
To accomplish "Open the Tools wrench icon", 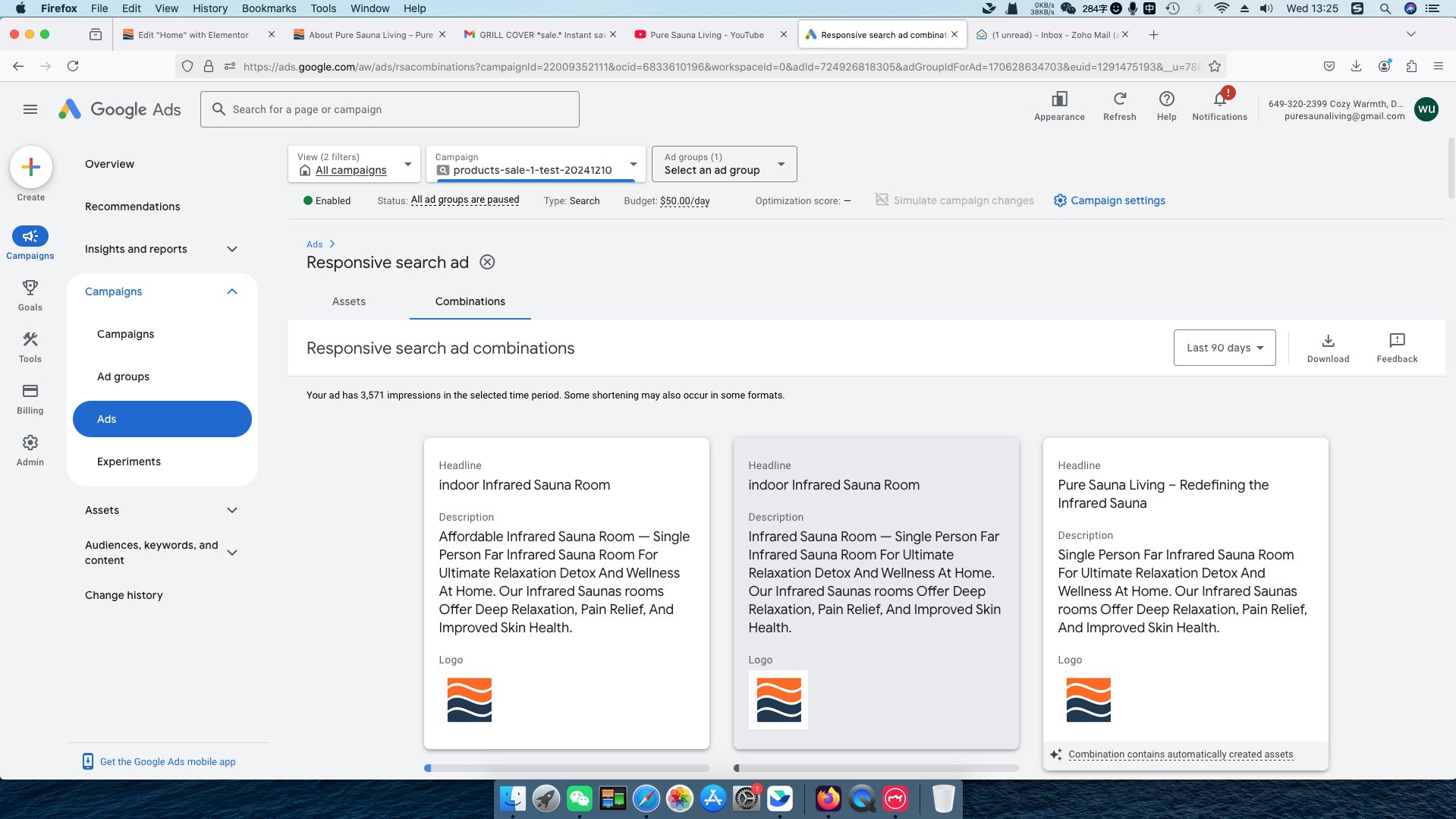I will 30,340.
